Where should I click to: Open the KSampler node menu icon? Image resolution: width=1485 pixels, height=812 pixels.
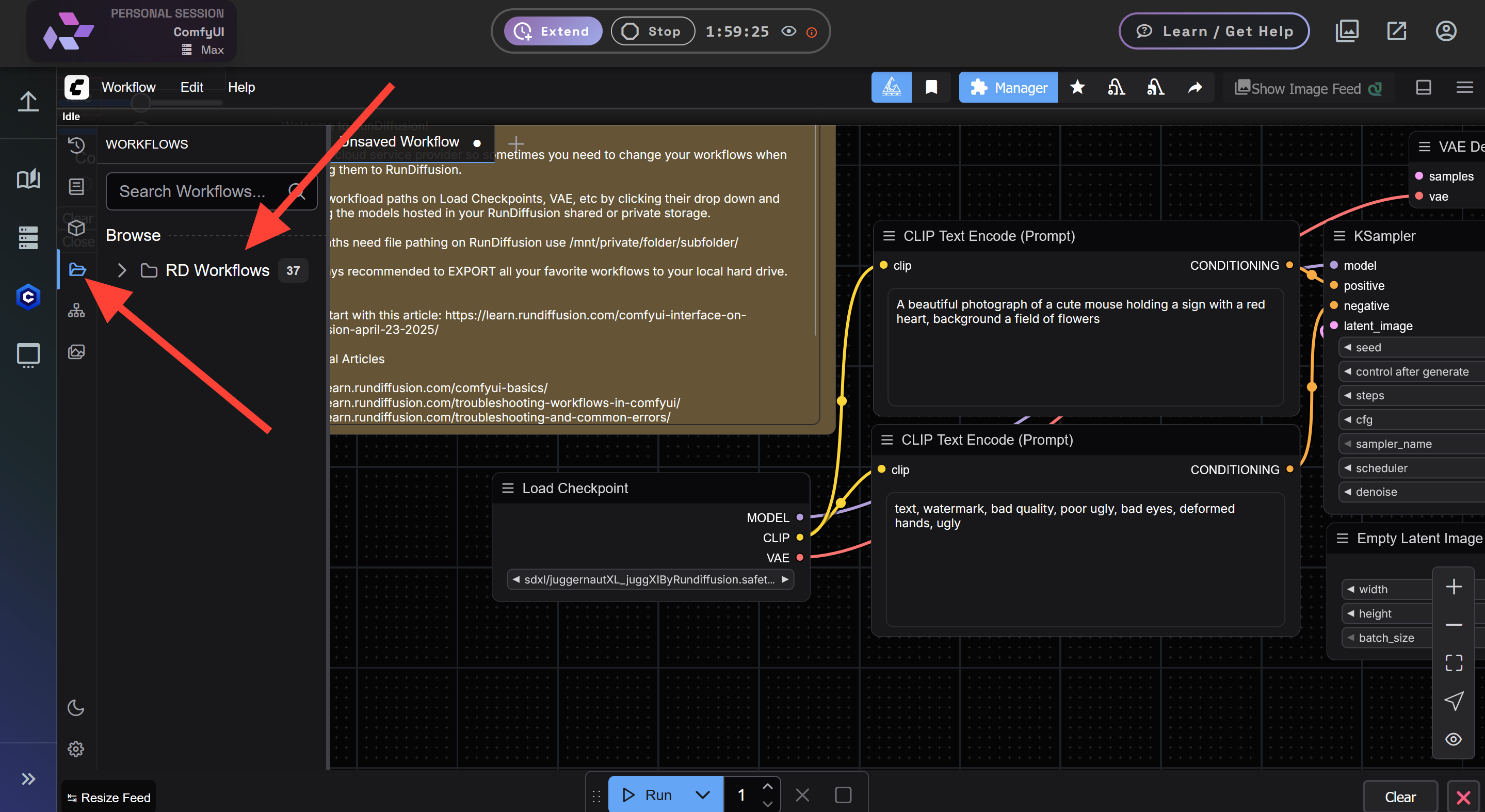[1339, 236]
